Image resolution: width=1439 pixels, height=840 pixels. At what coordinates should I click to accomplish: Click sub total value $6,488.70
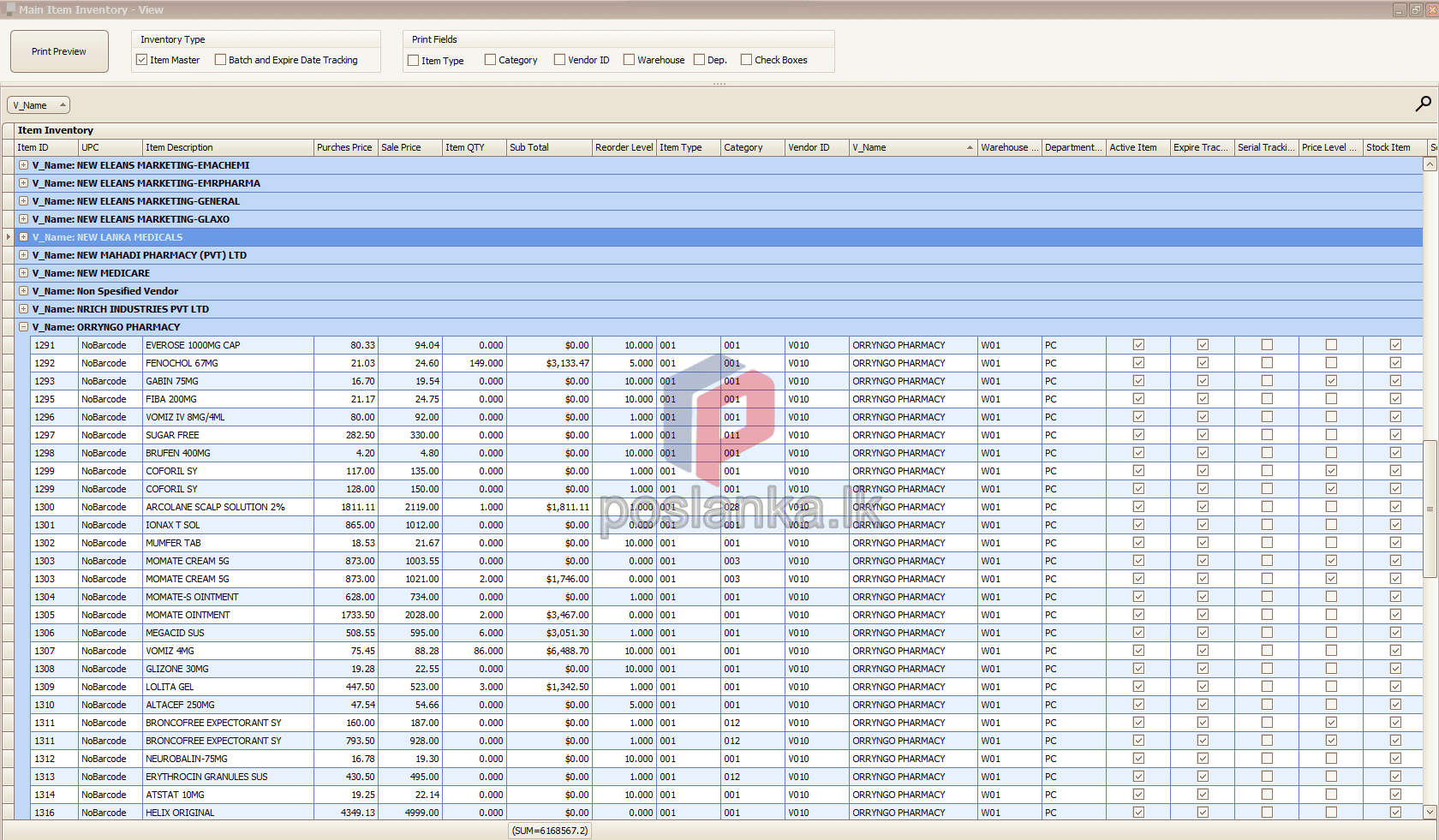pyautogui.click(x=549, y=651)
